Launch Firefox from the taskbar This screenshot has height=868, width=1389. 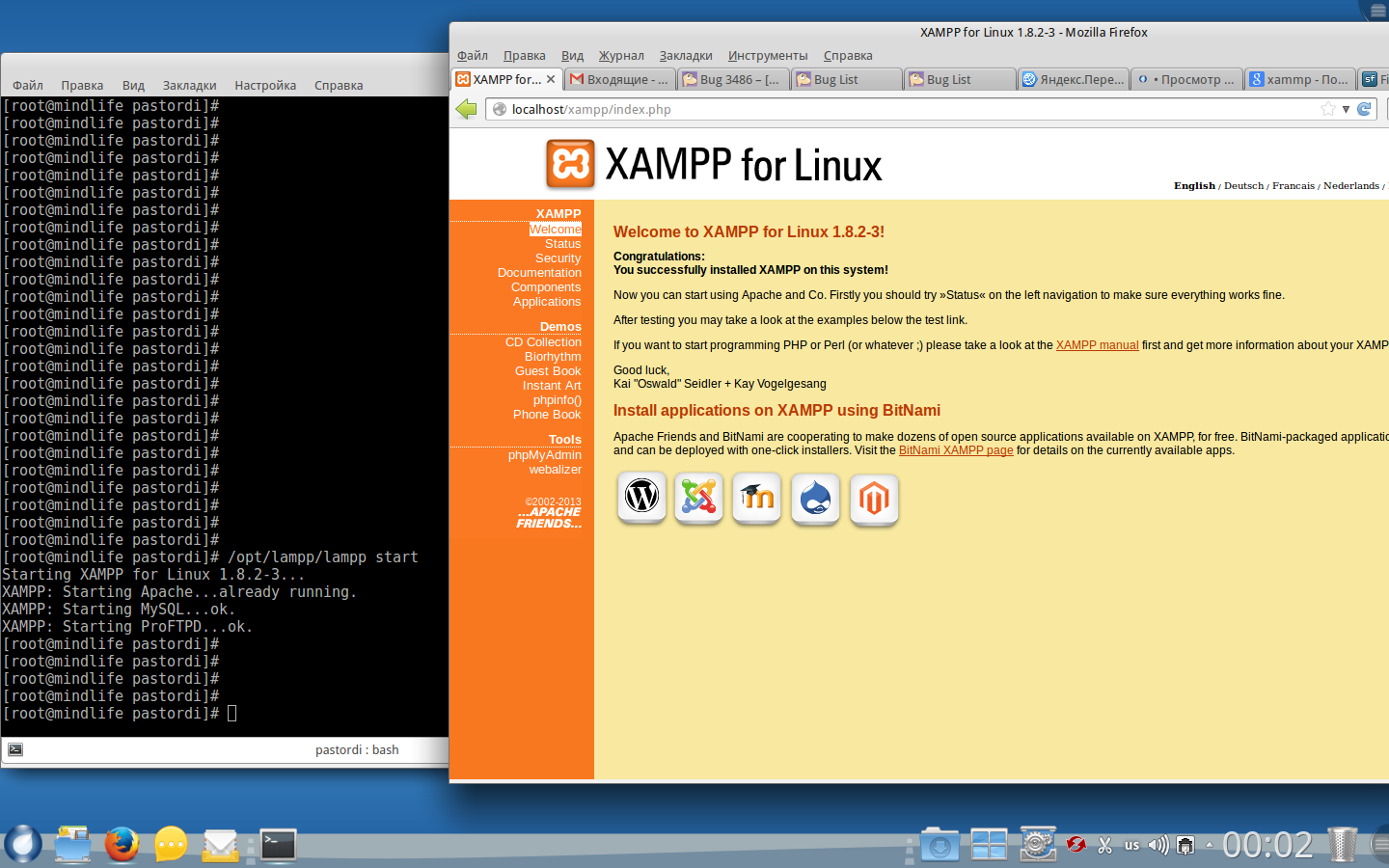click(x=122, y=845)
